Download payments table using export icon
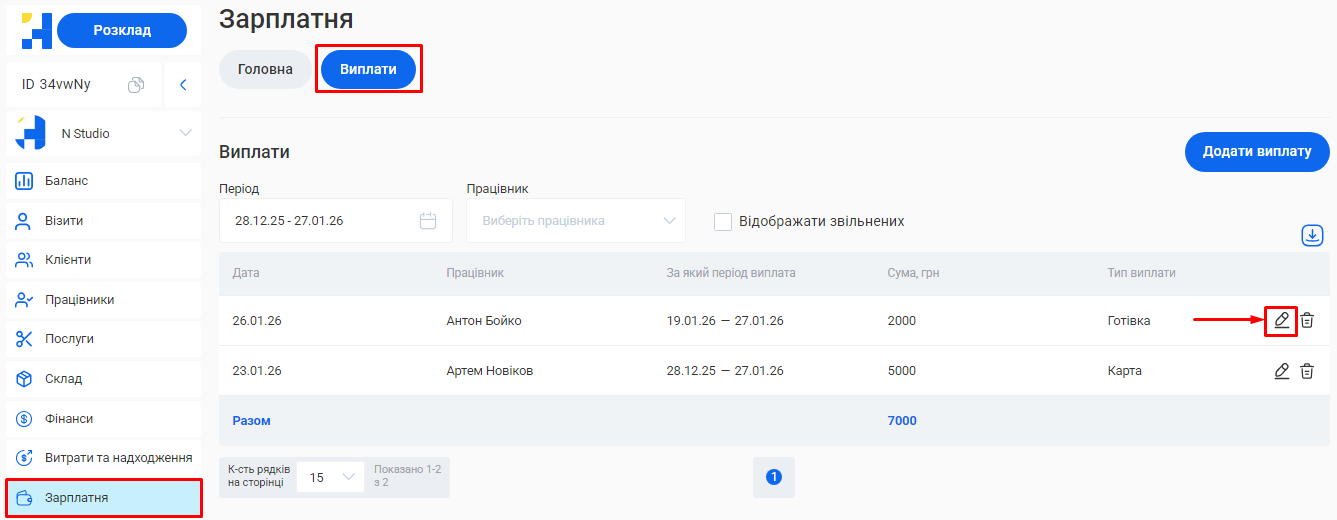The width and height of the screenshot is (1337, 520). click(1312, 235)
